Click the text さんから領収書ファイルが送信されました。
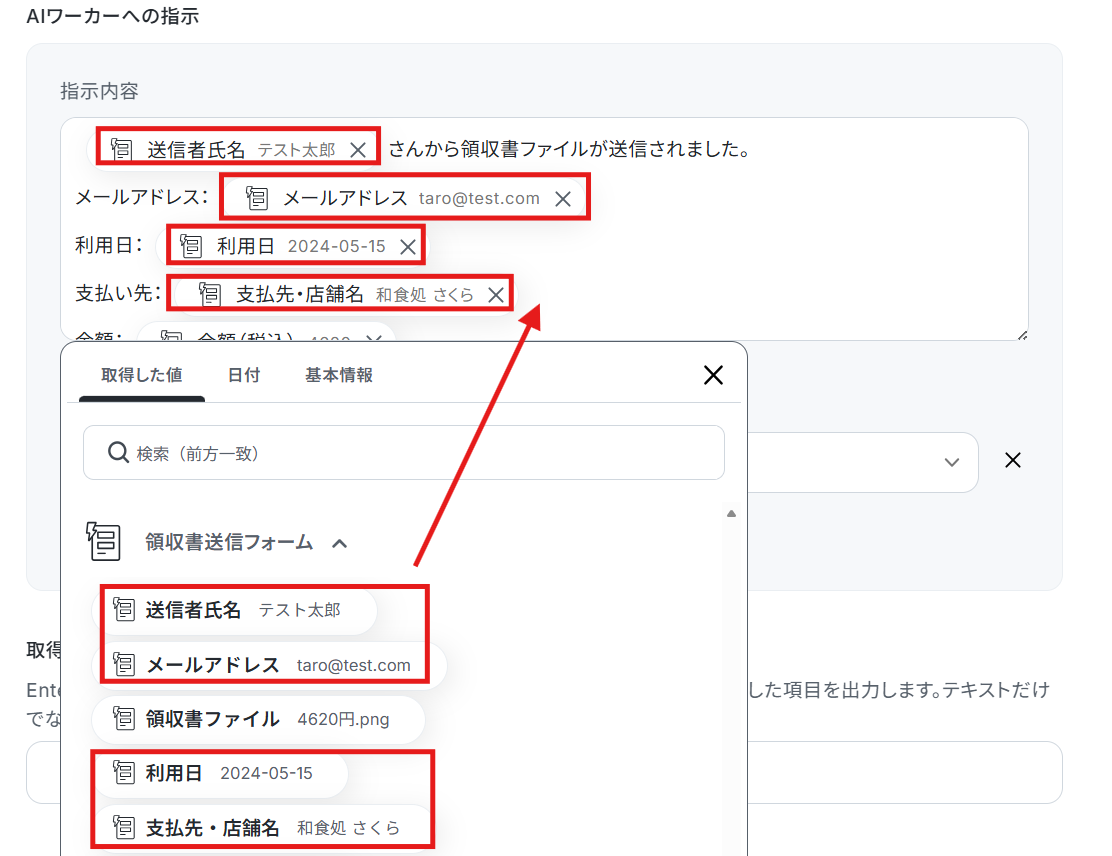This screenshot has height=856, width=1112. tap(569, 149)
